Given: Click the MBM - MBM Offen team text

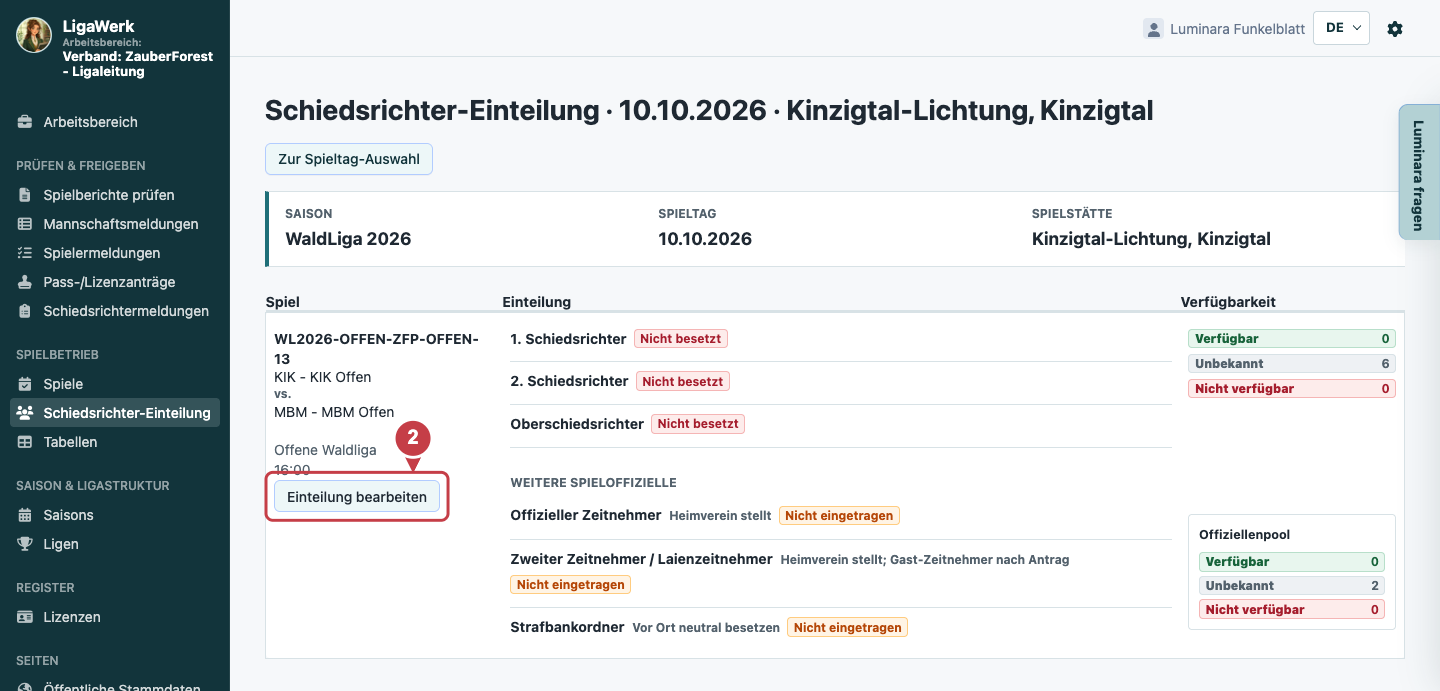Looking at the screenshot, I should [334, 412].
